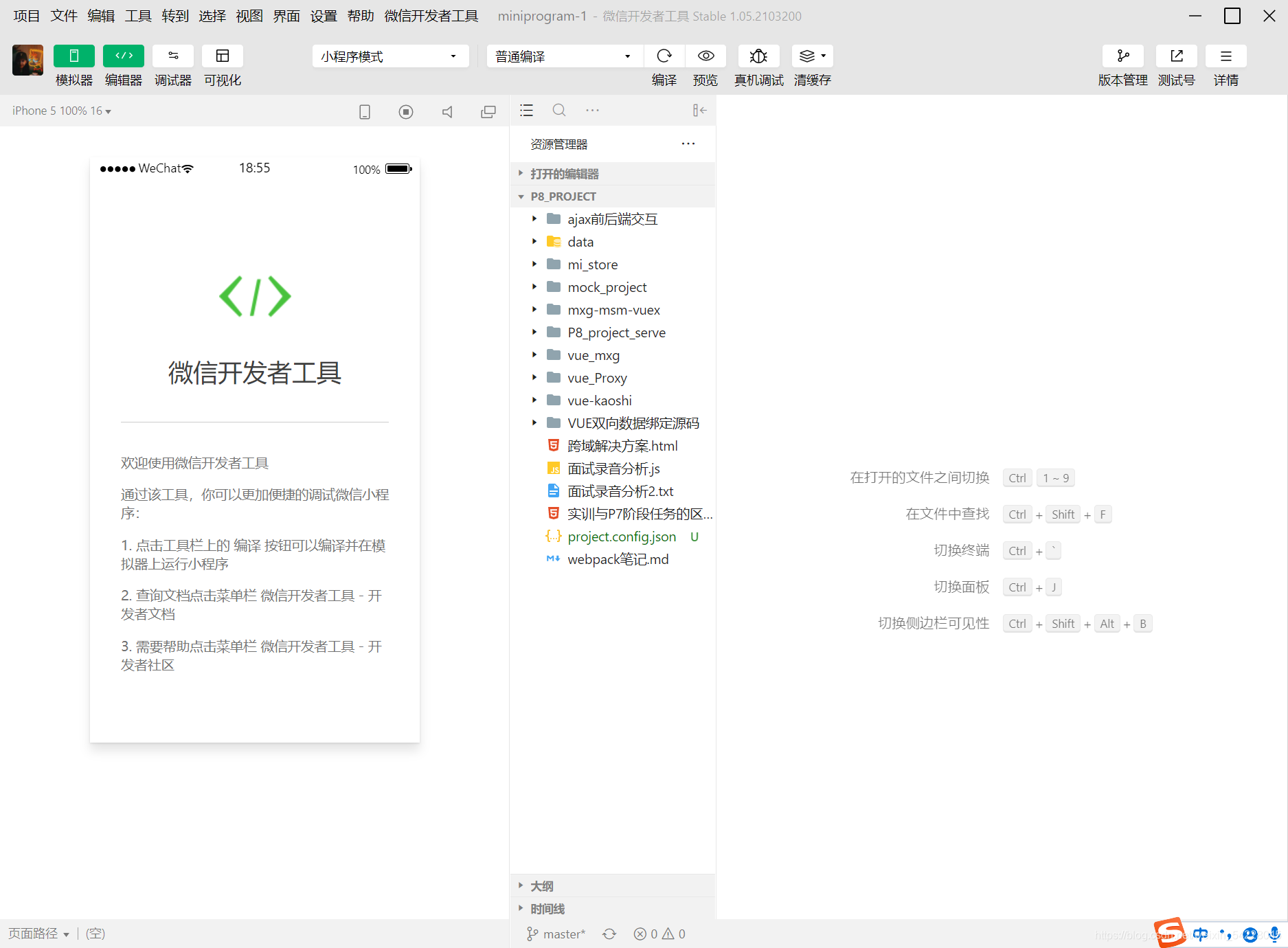Click the ellipsis icon next to search icon
1288x948 pixels.
(x=592, y=110)
